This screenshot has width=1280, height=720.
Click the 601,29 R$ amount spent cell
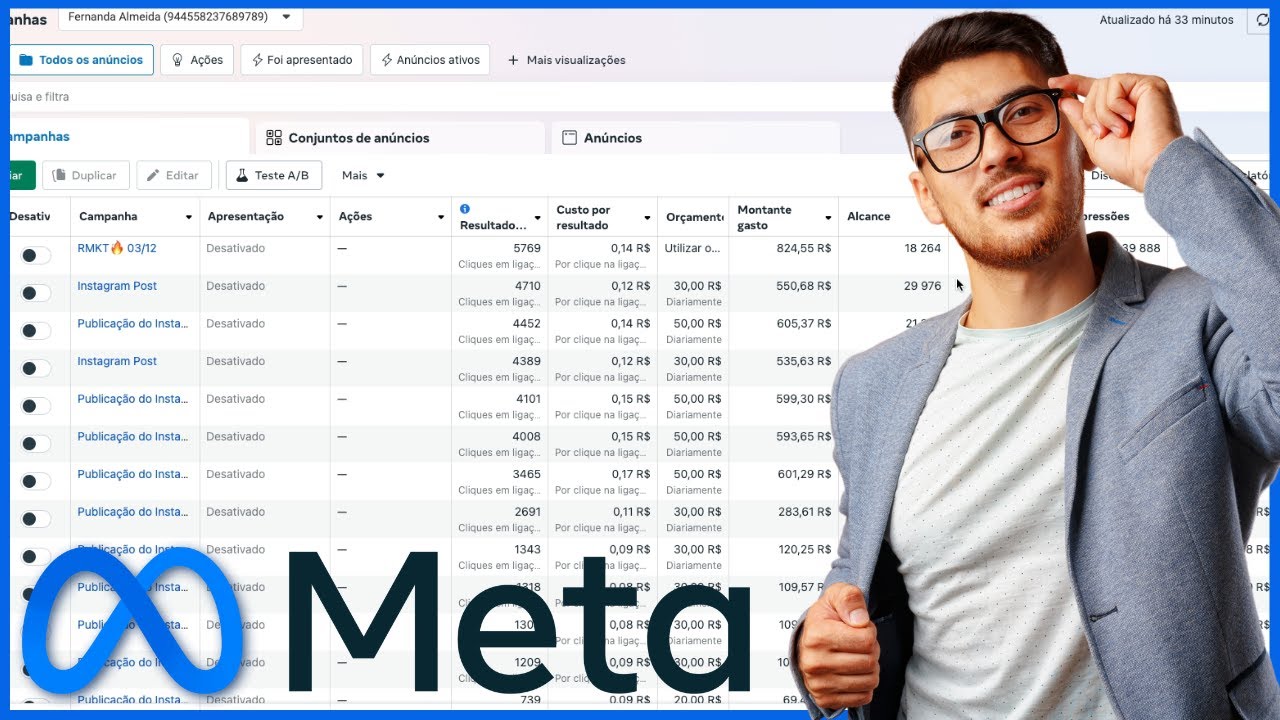803,474
